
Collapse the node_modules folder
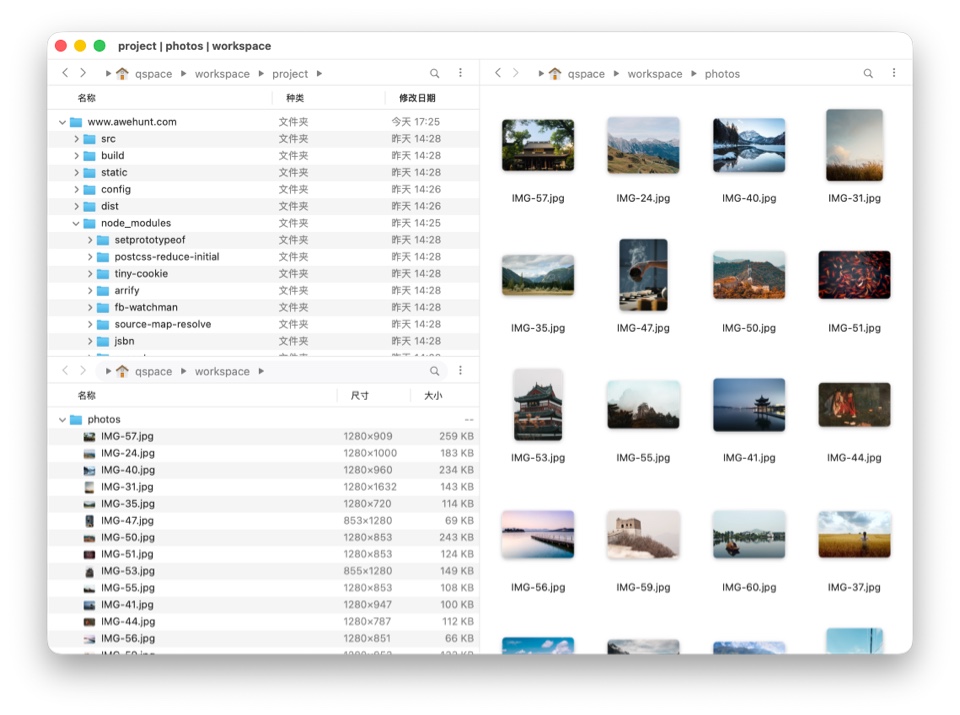[x=76, y=223]
